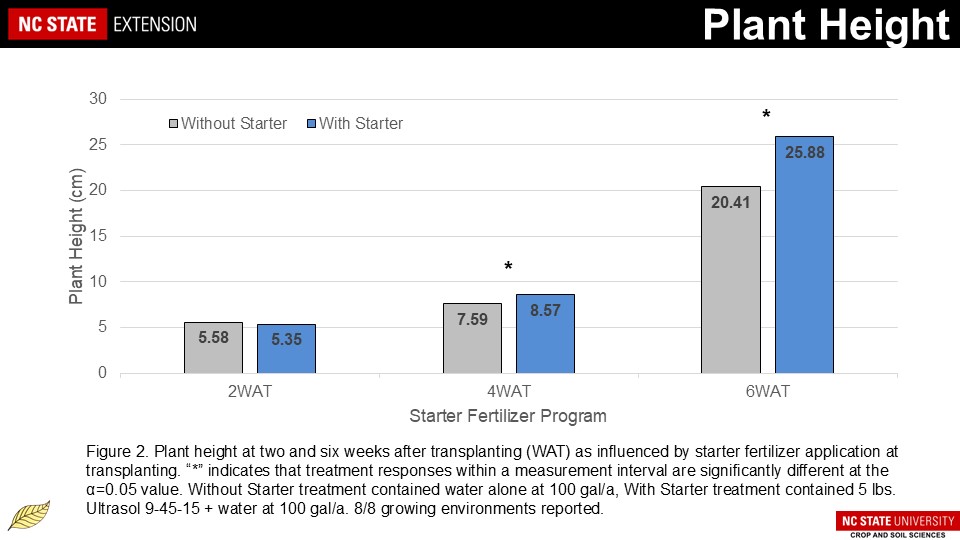The height and width of the screenshot is (540, 960).
Task: Select the gray 2WAT bar labeled 5.58
Action: click(213, 348)
